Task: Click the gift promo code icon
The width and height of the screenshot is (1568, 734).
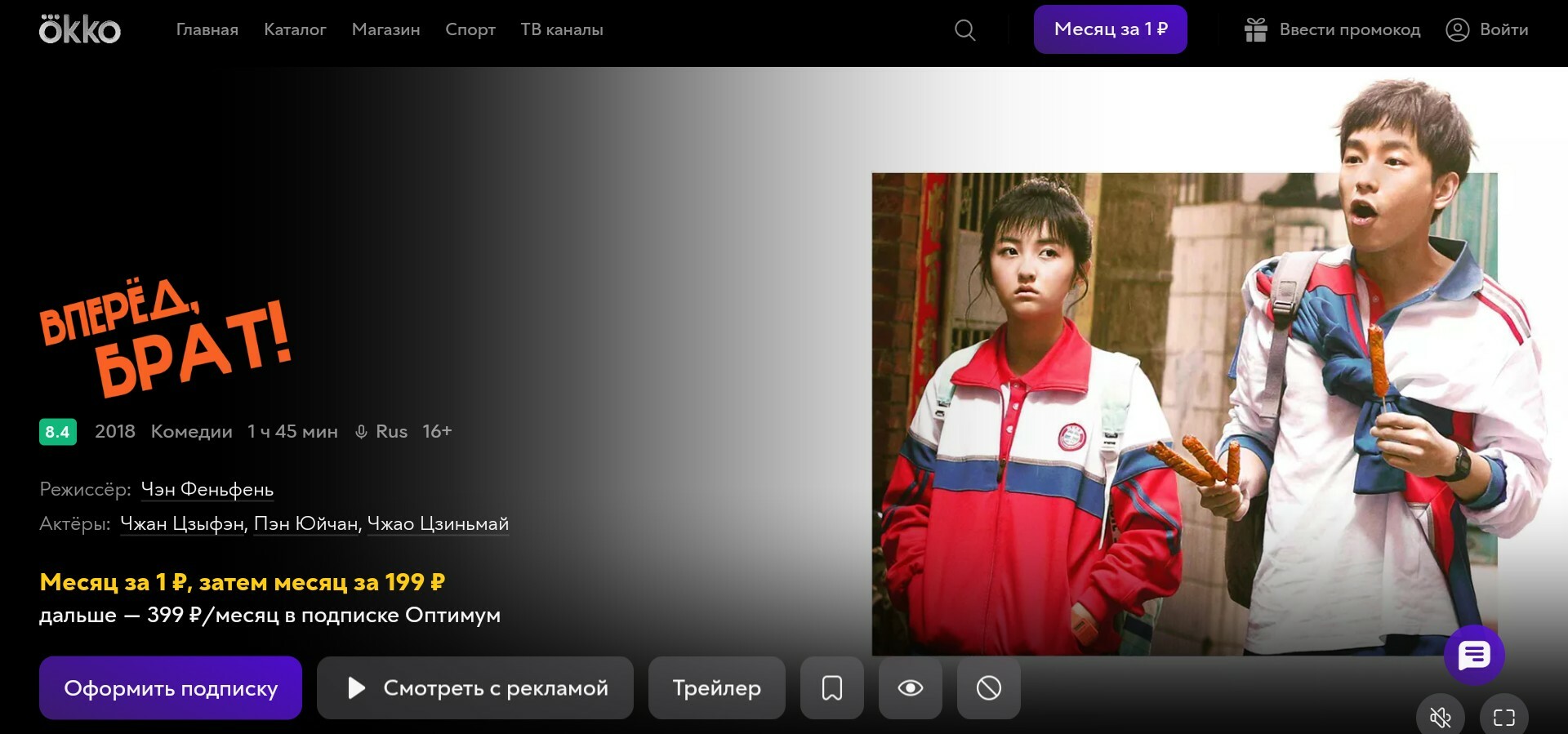Action: [1255, 30]
